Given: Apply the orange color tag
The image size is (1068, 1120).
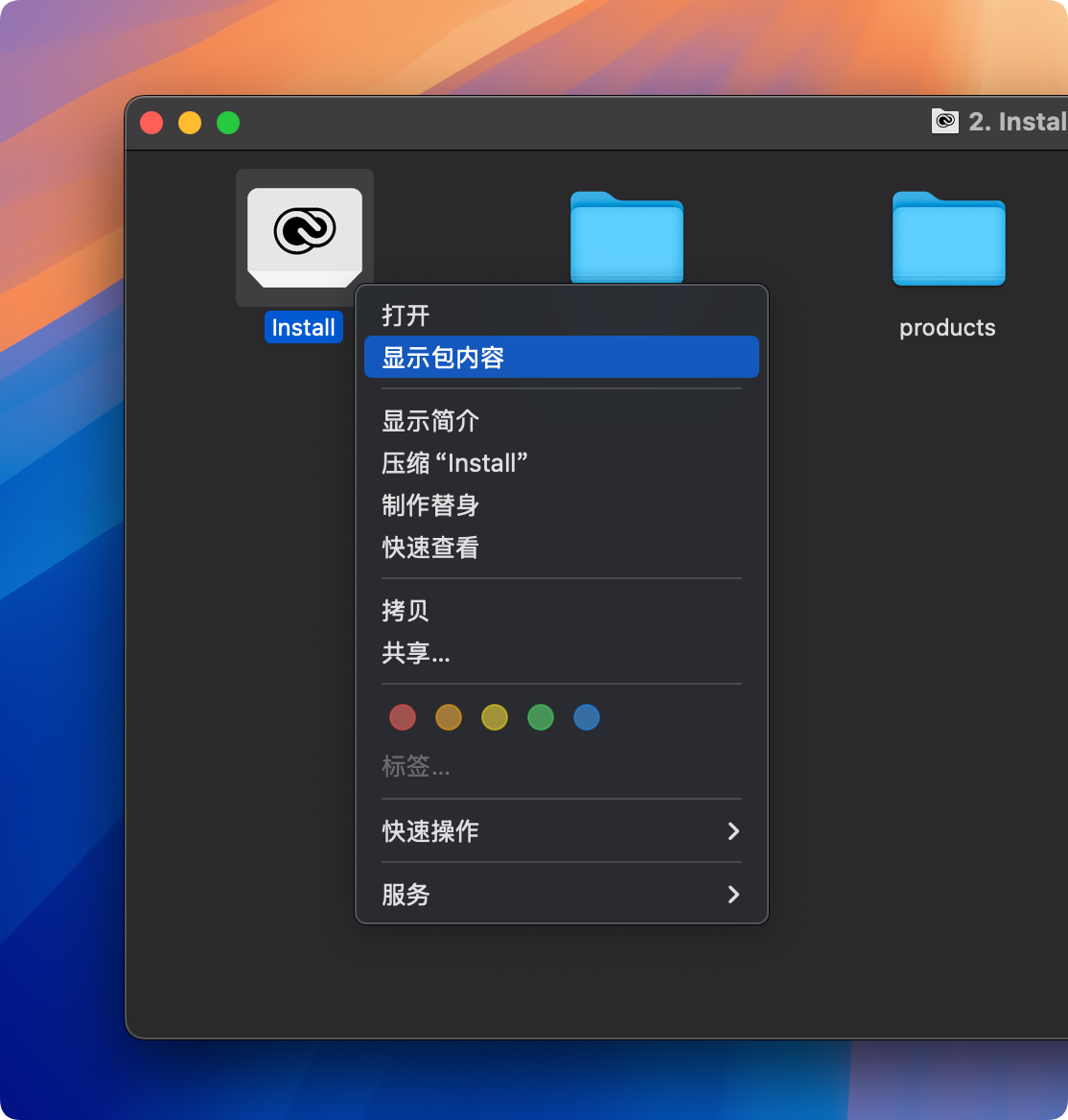Looking at the screenshot, I should [x=449, y=717].
